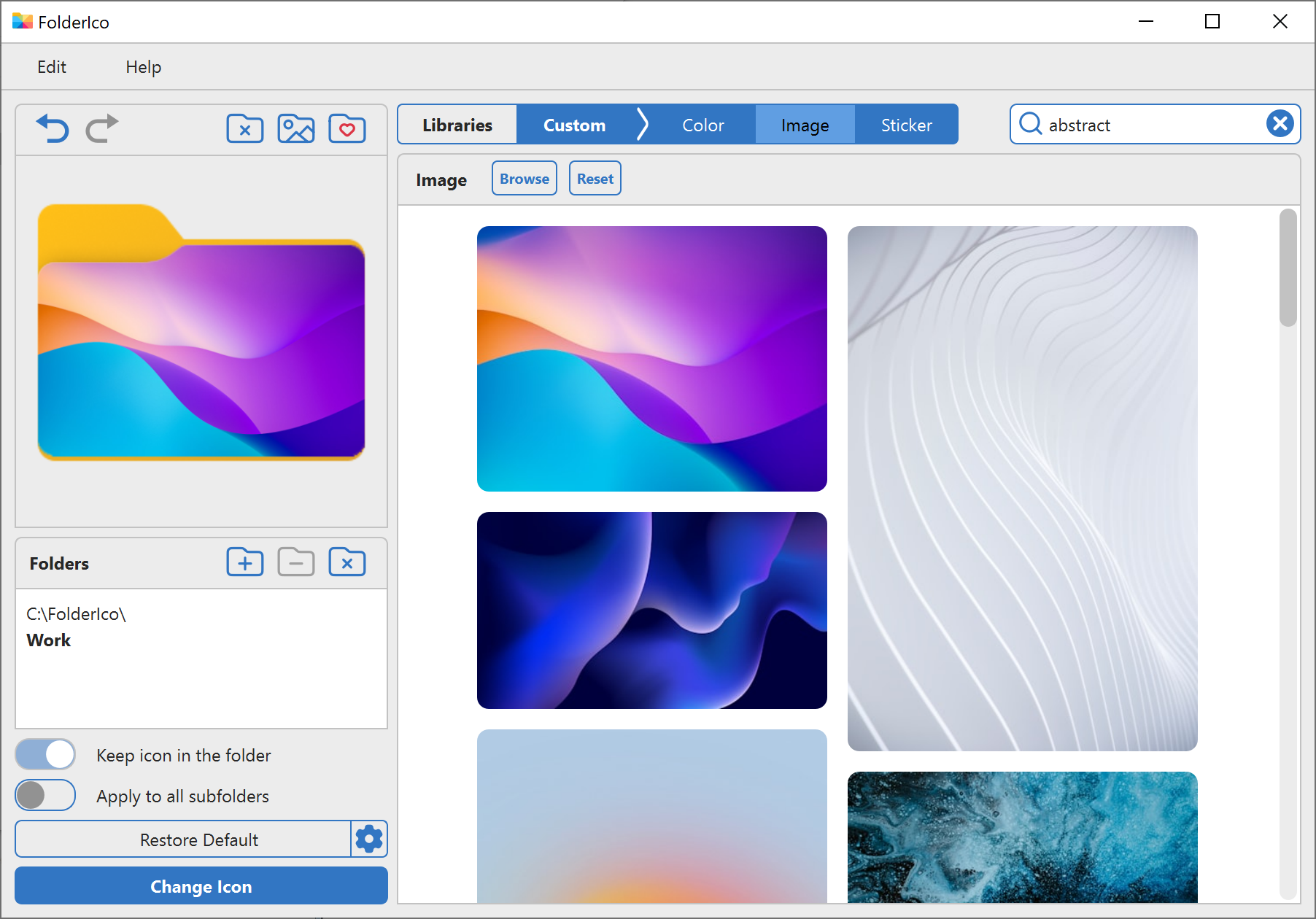Minimize the FolderIco window

pos(1146,22)
